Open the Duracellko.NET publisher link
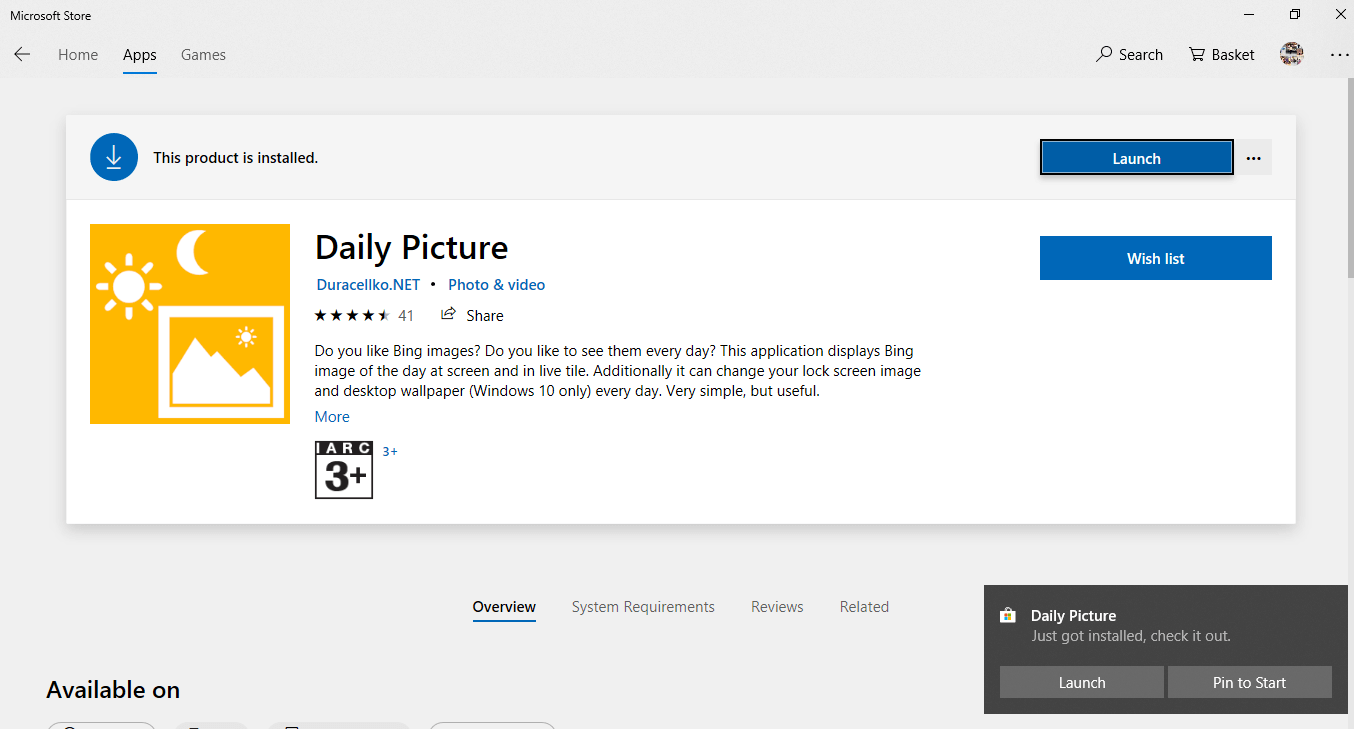Image resolution: width=1354 pixels, height=729 pixels. [368, 285]
